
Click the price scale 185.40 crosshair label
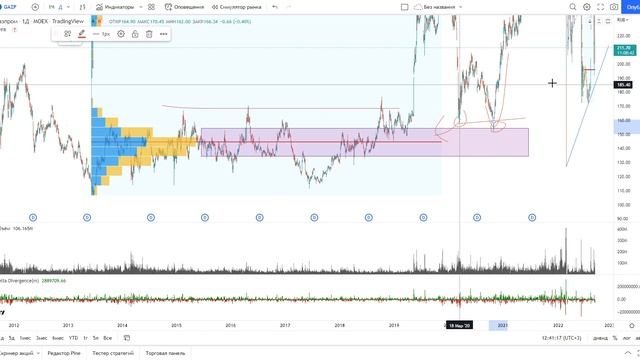(623, 84)
